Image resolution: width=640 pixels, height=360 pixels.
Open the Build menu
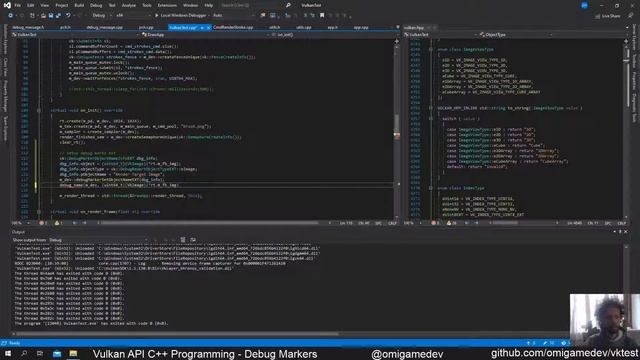click(79, 5)
